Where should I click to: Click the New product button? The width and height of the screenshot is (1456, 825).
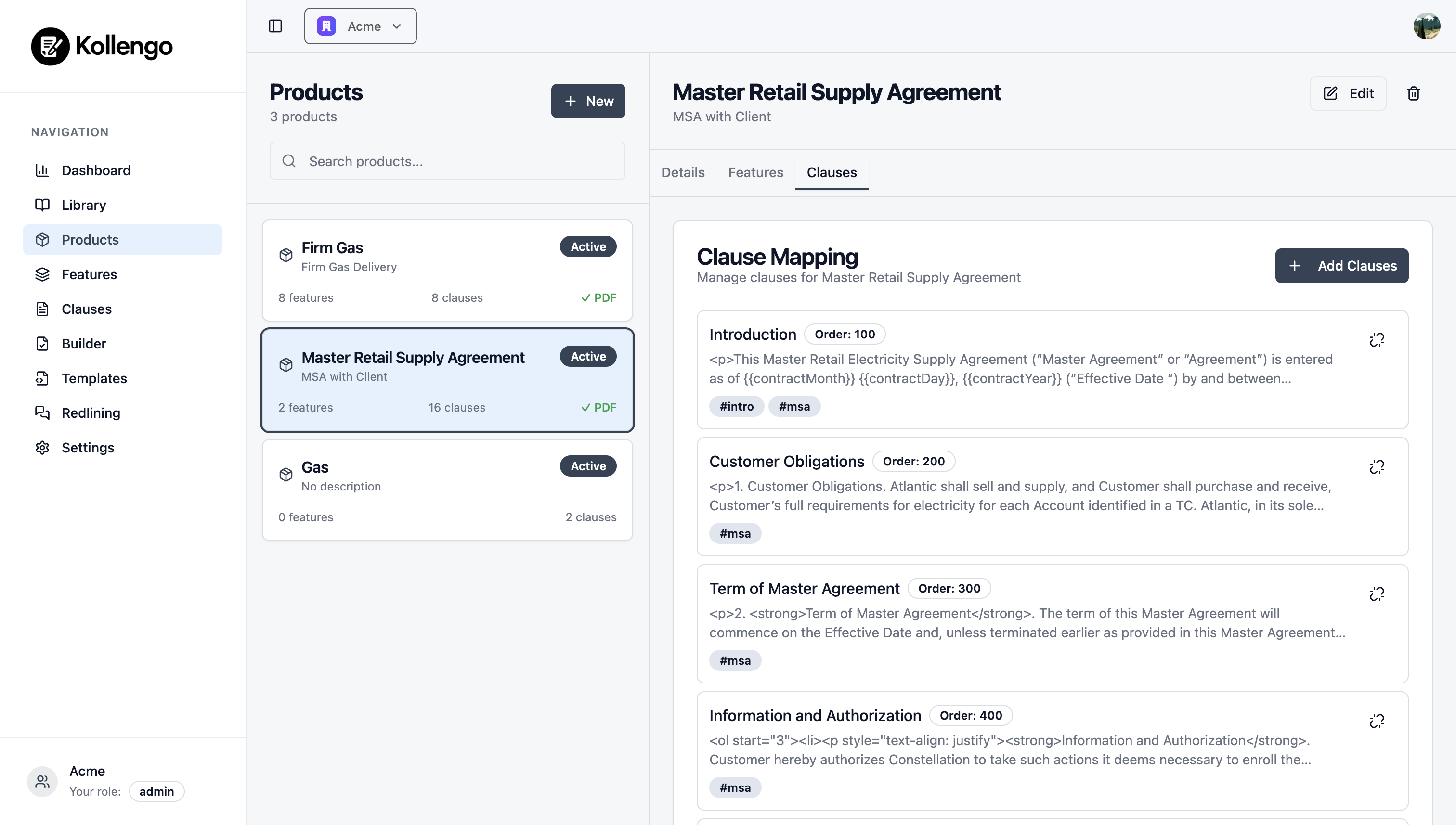pyautogui.click(x=588, y=101)
